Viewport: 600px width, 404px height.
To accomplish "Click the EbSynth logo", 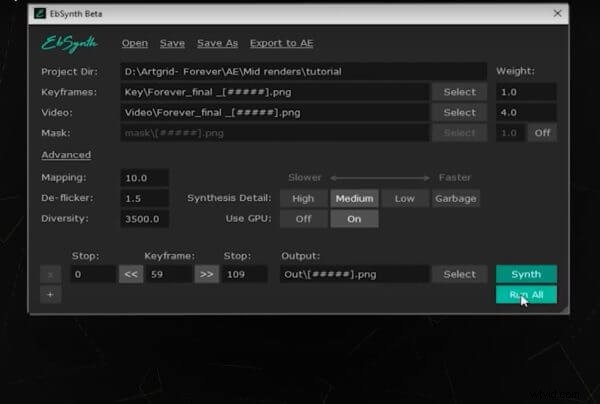I will pyautogui.click(x=71, y=44).
